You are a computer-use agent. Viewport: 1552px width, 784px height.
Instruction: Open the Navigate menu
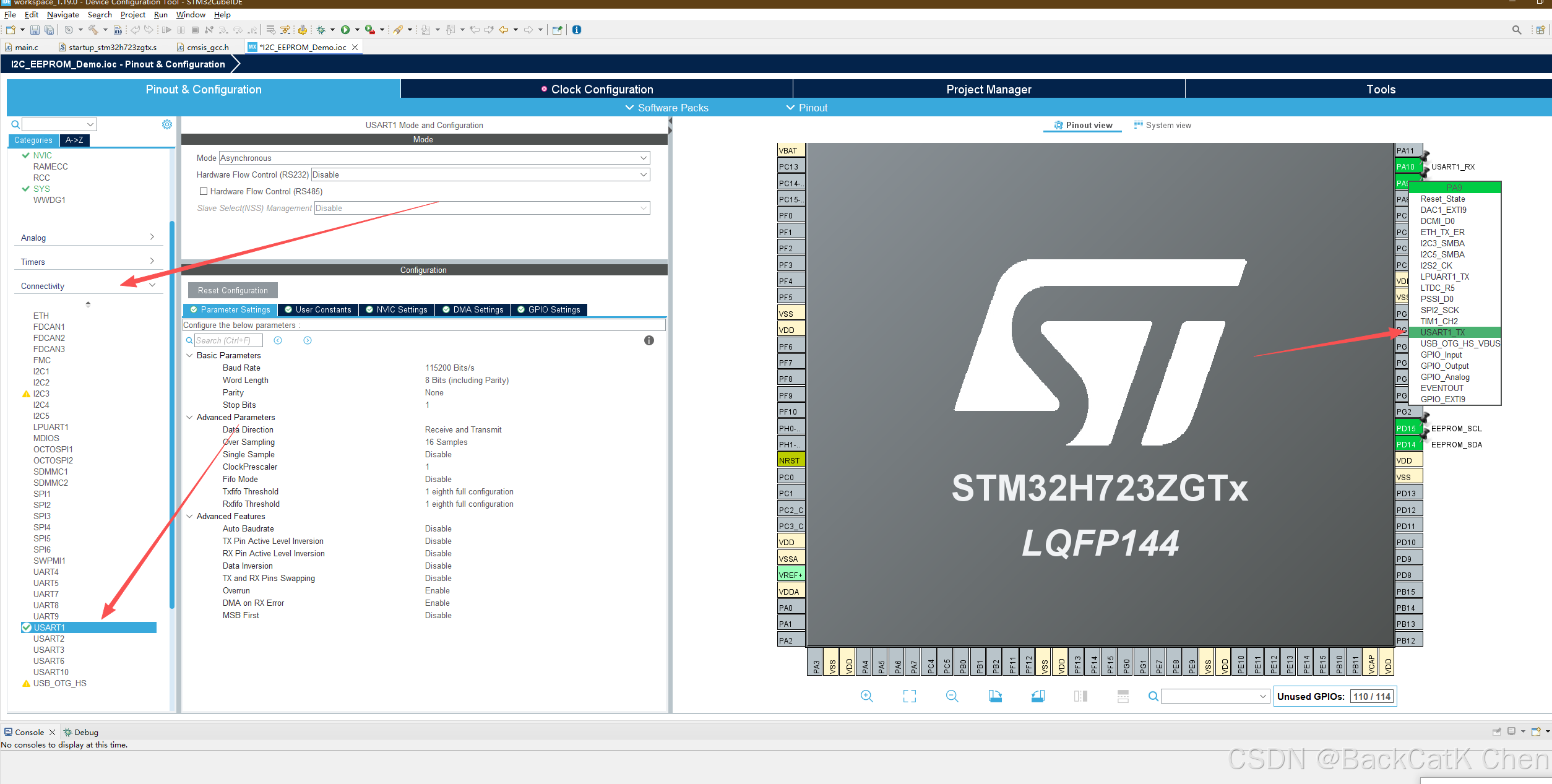tap(63, 15)
